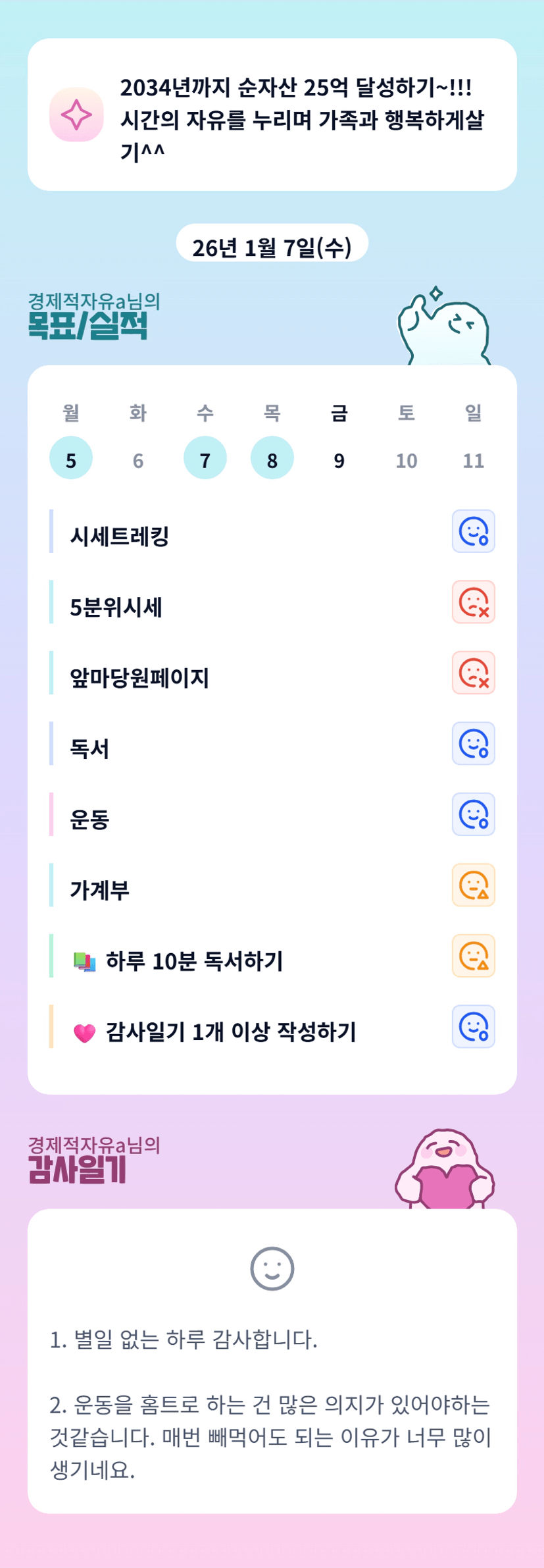The height and width of the screenshot is (1568, 544).
Task: Click the pink mascot holding a heart
Action: pyautogui.click(x=445, y=1170)
